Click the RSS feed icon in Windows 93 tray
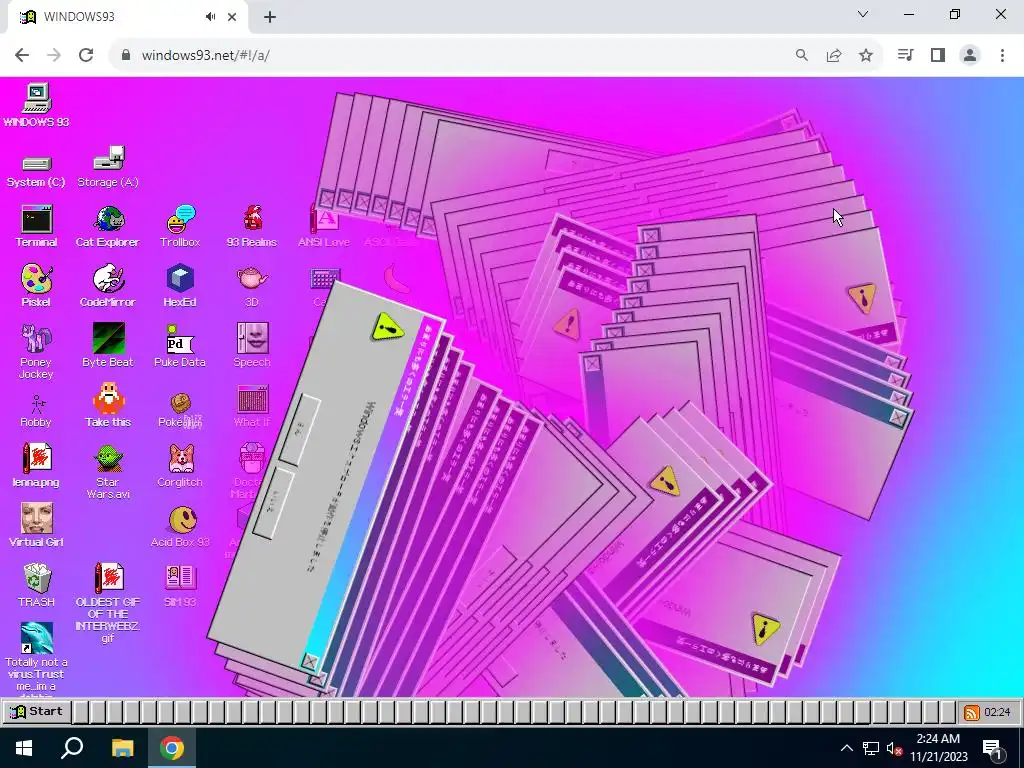1024x768 pixels. [x=972, y=712]
